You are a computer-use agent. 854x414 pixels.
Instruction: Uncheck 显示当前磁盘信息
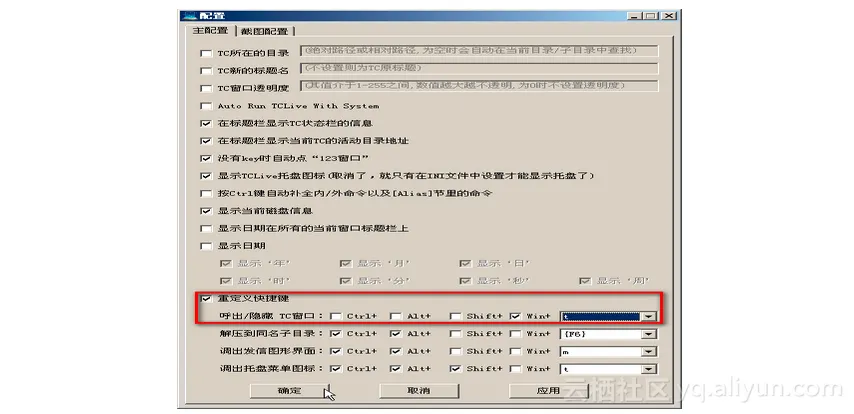(206, 211)
